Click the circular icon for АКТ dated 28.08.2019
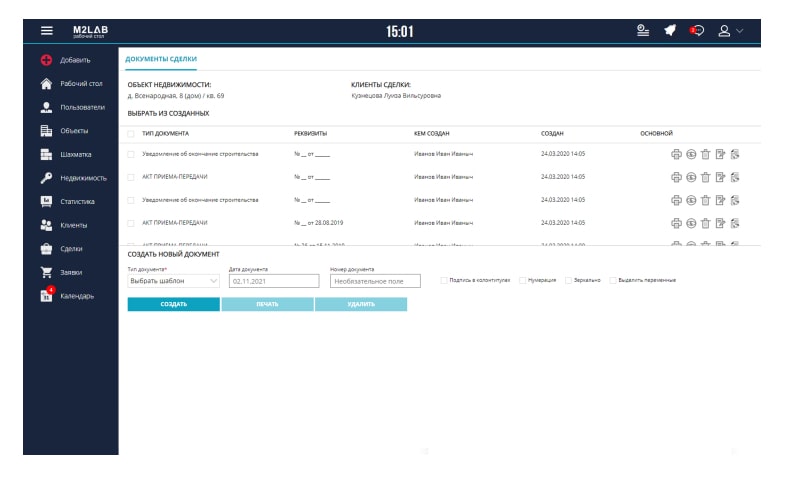Image resolution: width=800 pixels, height=500 pixels. pos(691,223)
